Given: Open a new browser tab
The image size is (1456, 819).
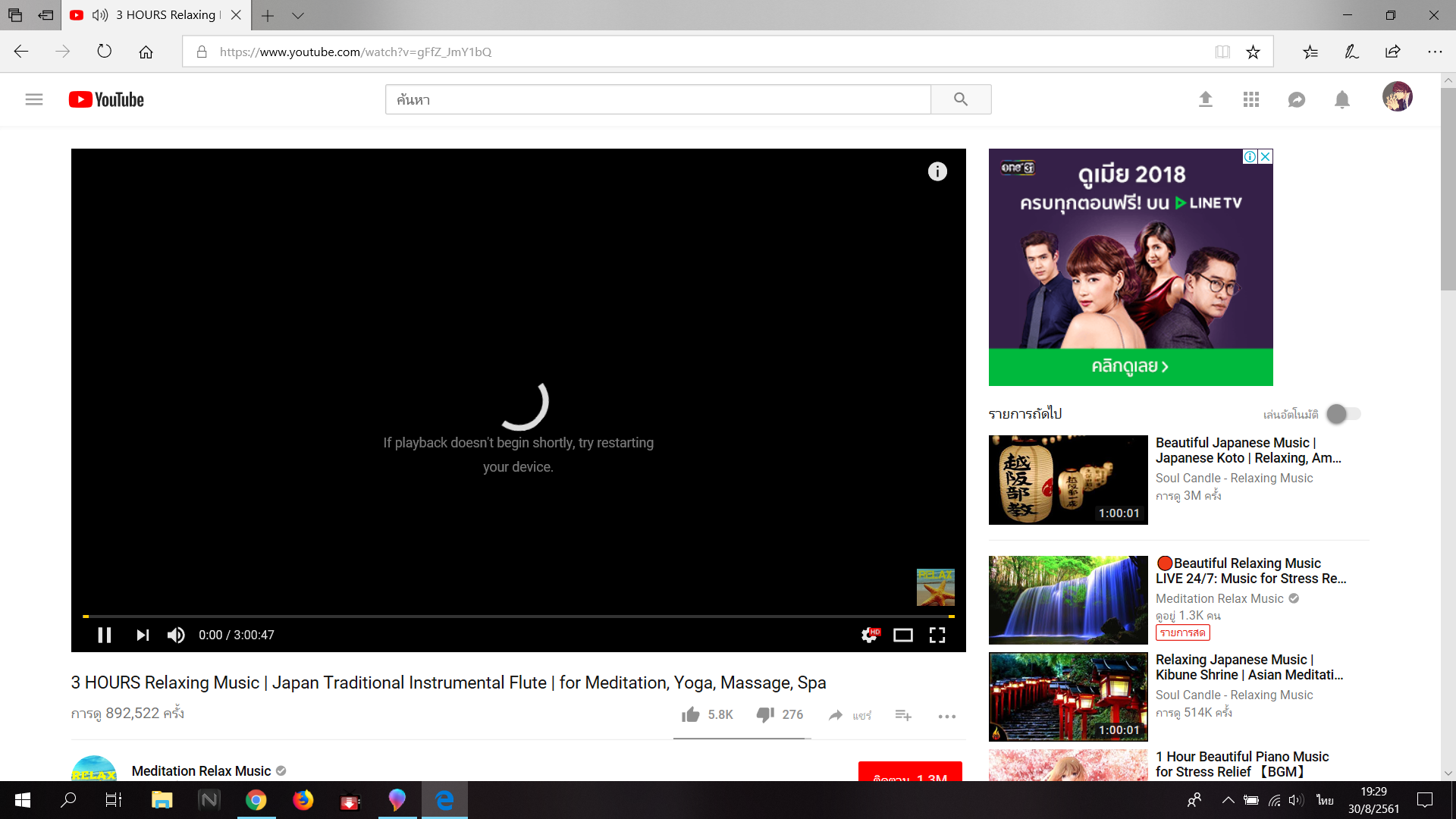Looking at the screenshot, I should [x=268, y=15].
